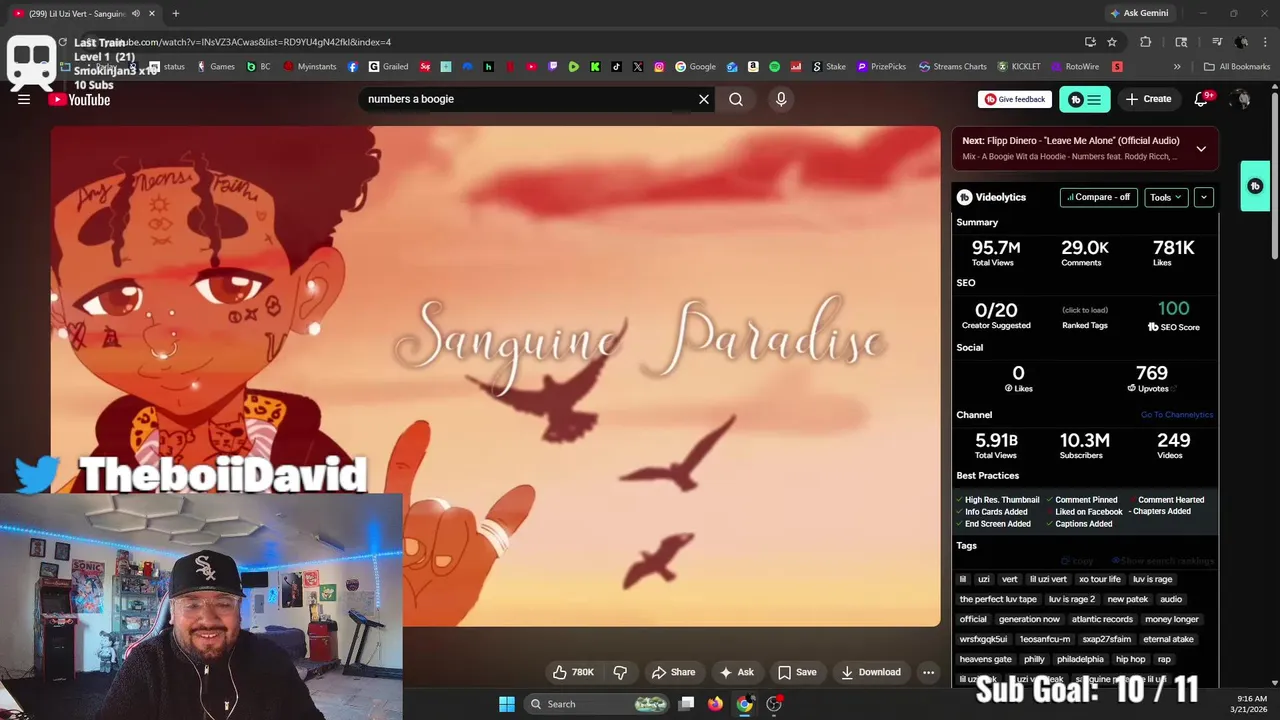Open the Google bookmark
Screen dimensions: 1280x720
[x=695, y=67]
